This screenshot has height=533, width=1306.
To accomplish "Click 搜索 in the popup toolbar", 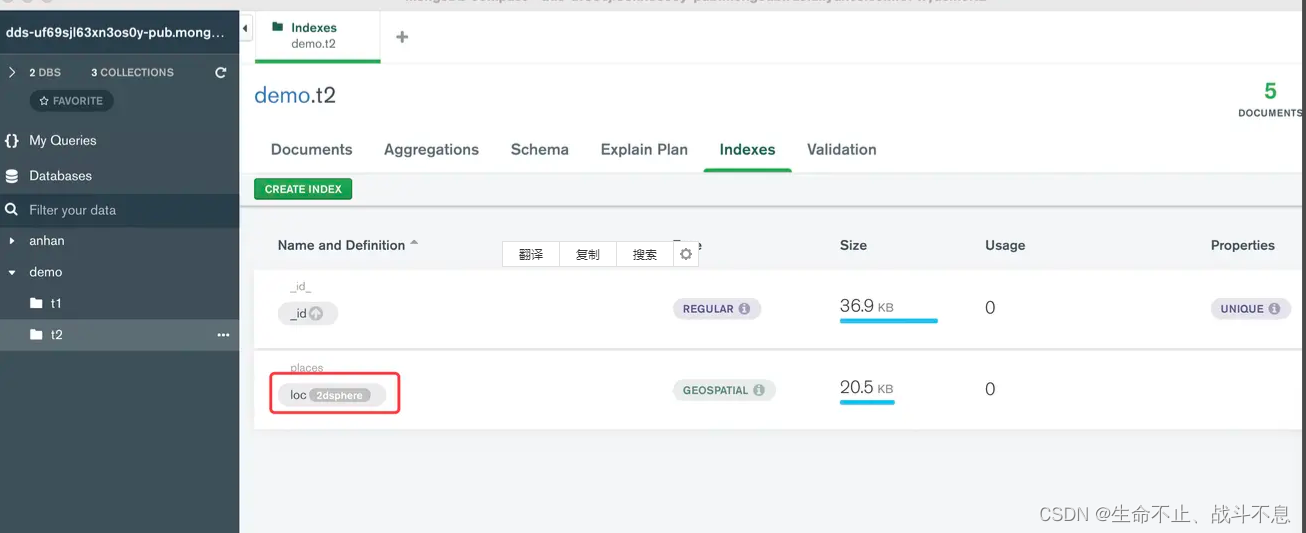I will tap(645, 254).
